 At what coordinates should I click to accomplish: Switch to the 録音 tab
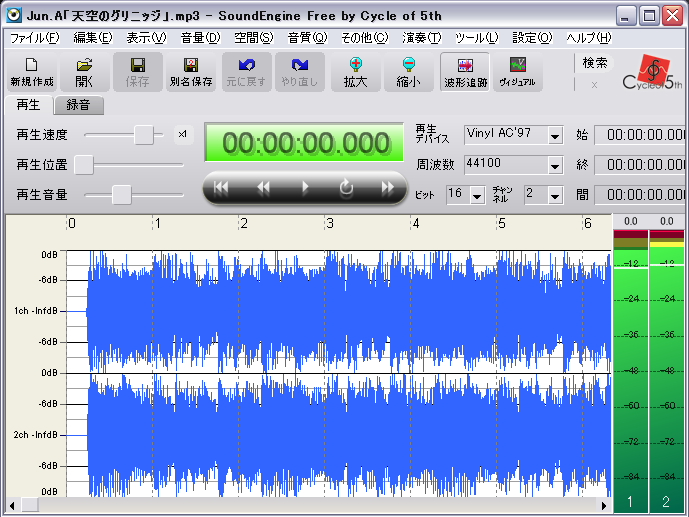78,105
